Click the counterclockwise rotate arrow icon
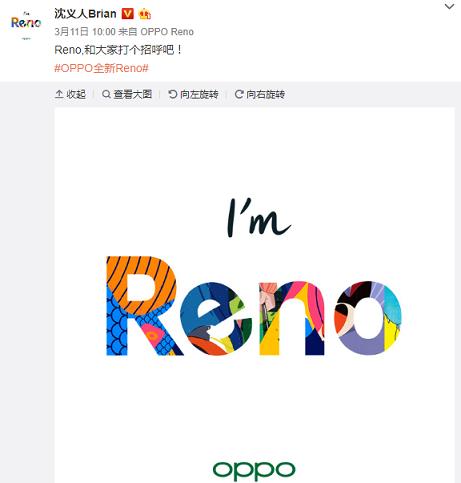 point(172,94)
